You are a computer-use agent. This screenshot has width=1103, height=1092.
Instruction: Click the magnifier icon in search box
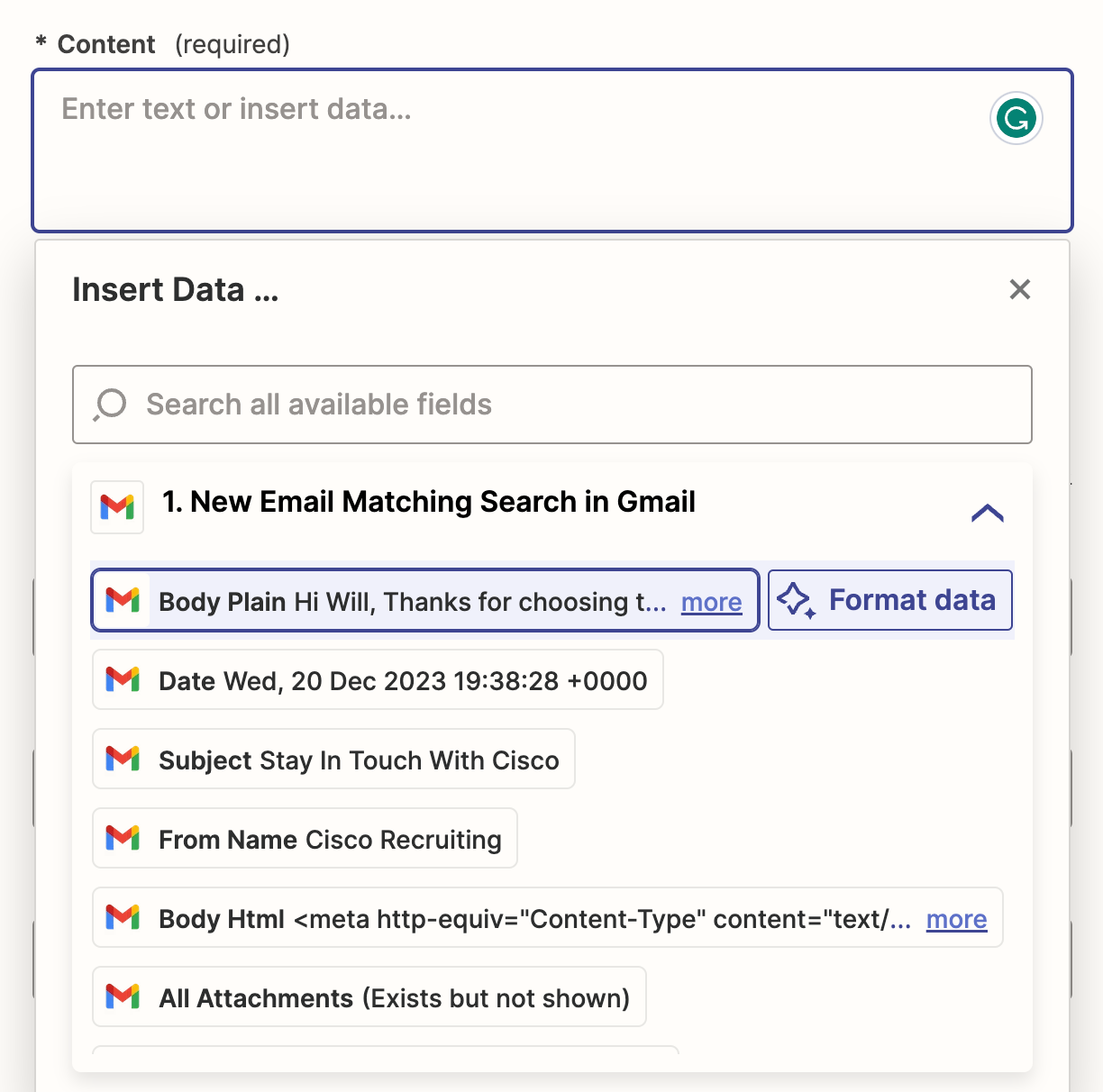(110, 405)
